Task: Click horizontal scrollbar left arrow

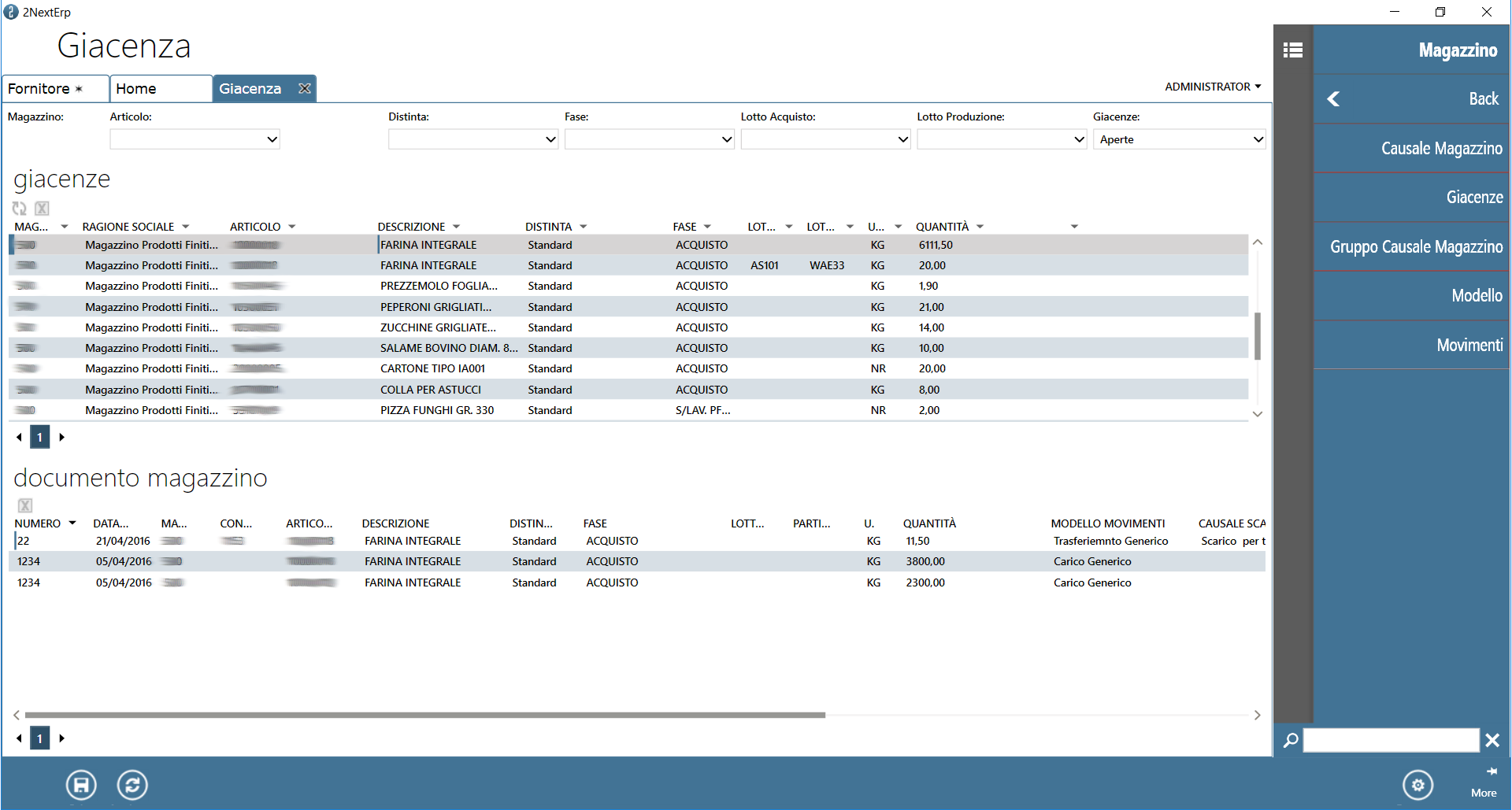Action: tap(17, 716)
